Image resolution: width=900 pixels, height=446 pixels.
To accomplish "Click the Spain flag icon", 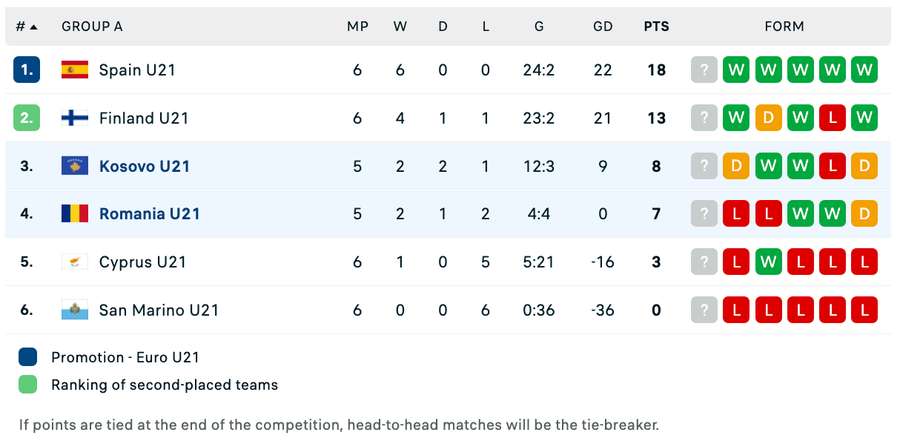I will [x=75, y=70].
